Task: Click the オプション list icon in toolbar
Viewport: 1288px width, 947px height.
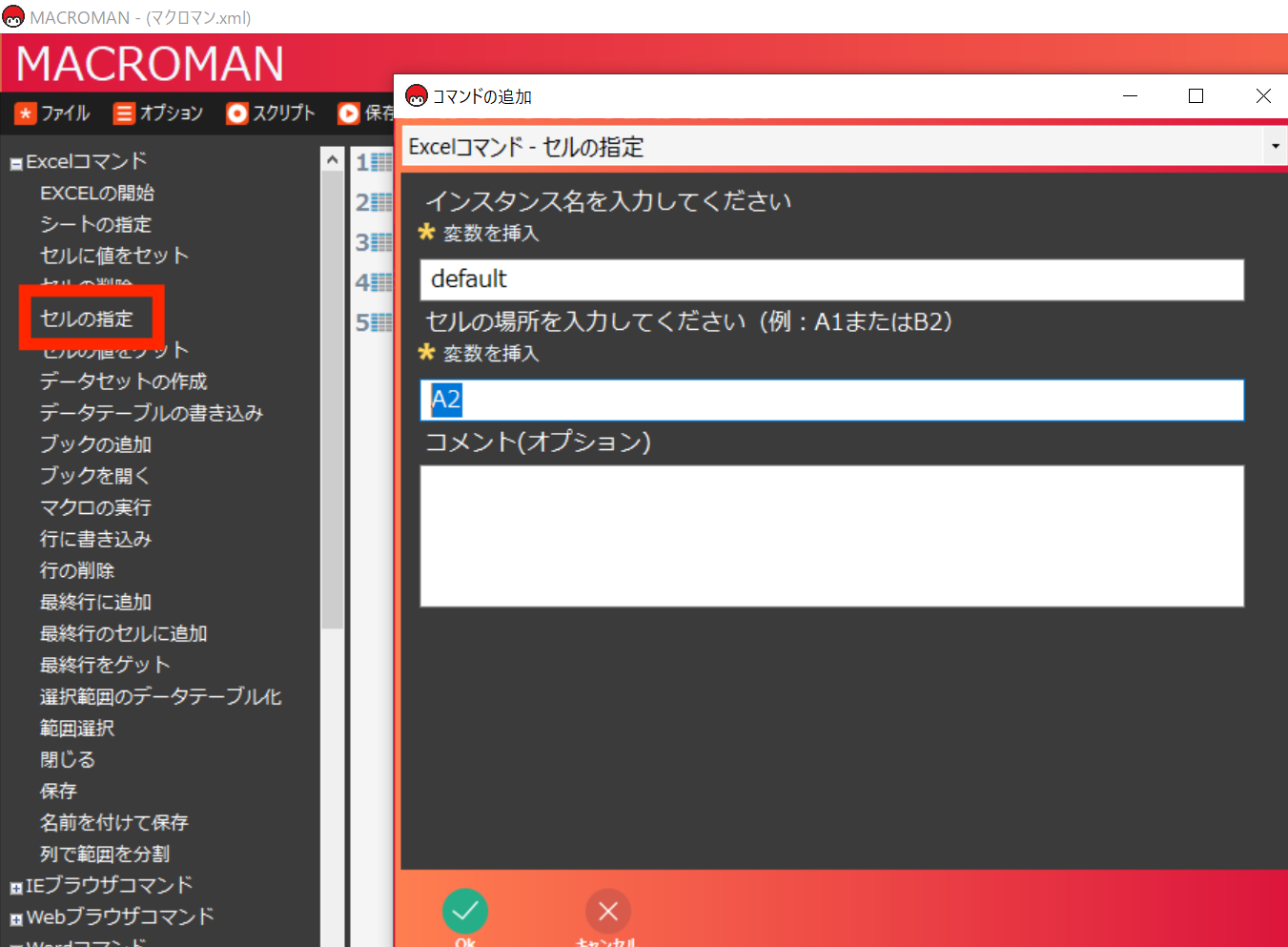Action: point(124,113)
